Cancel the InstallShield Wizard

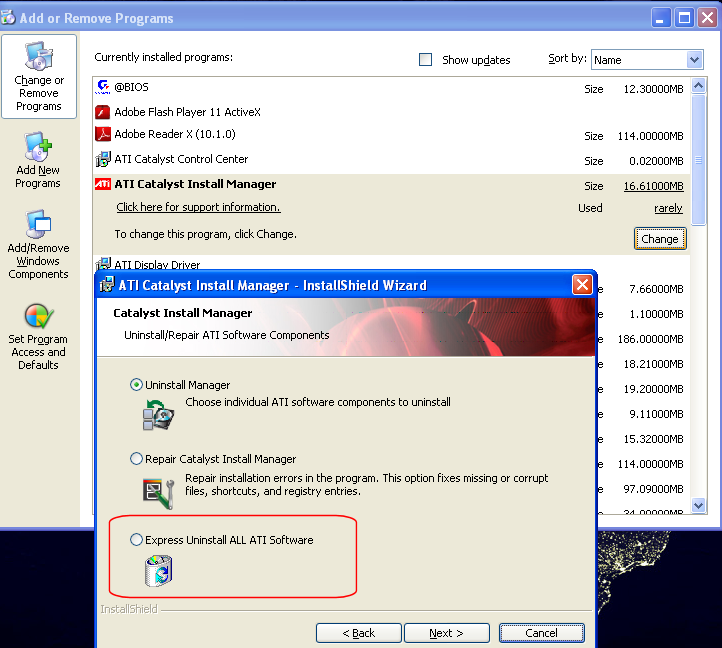542,633
